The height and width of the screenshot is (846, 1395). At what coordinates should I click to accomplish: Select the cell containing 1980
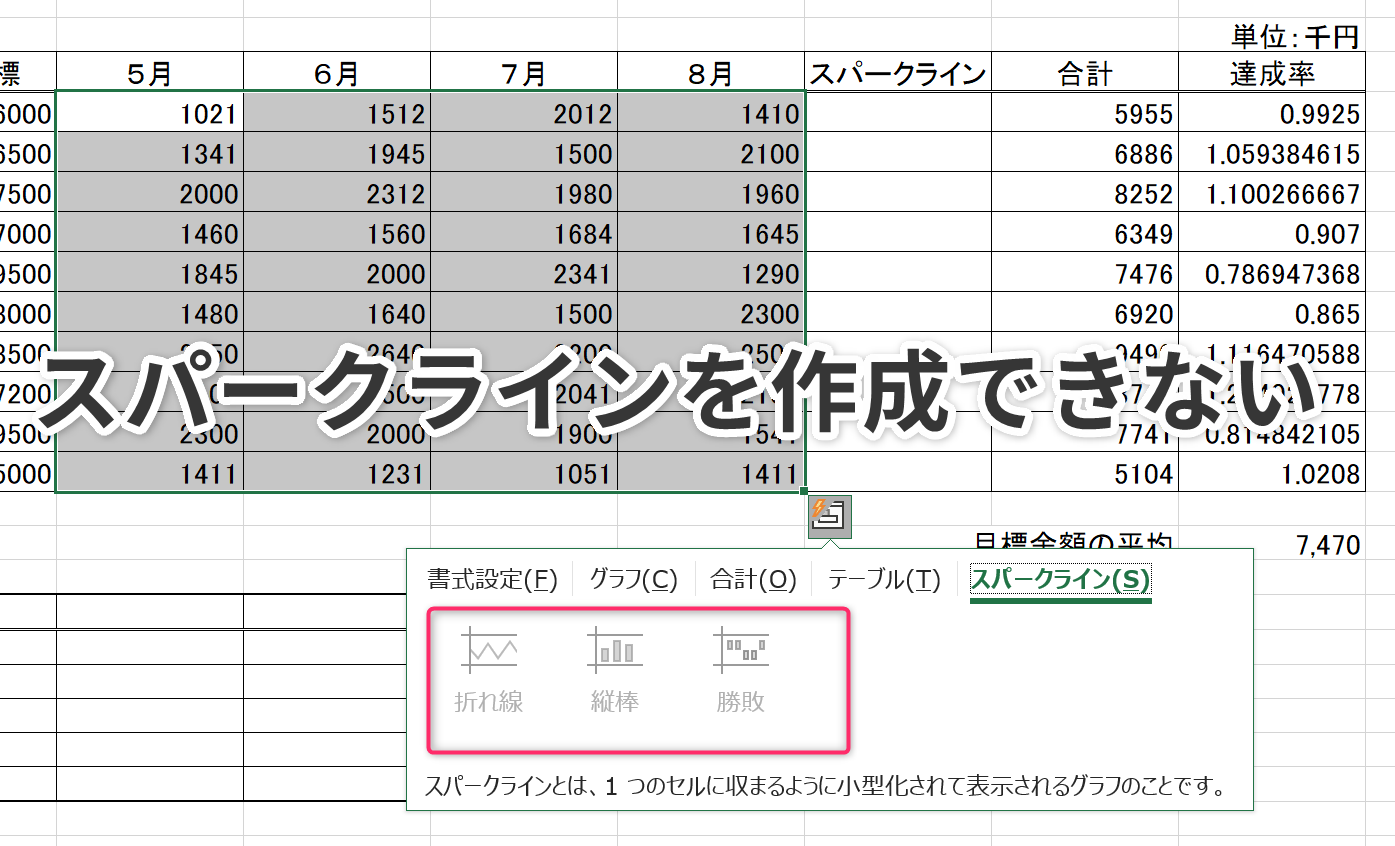524,192
